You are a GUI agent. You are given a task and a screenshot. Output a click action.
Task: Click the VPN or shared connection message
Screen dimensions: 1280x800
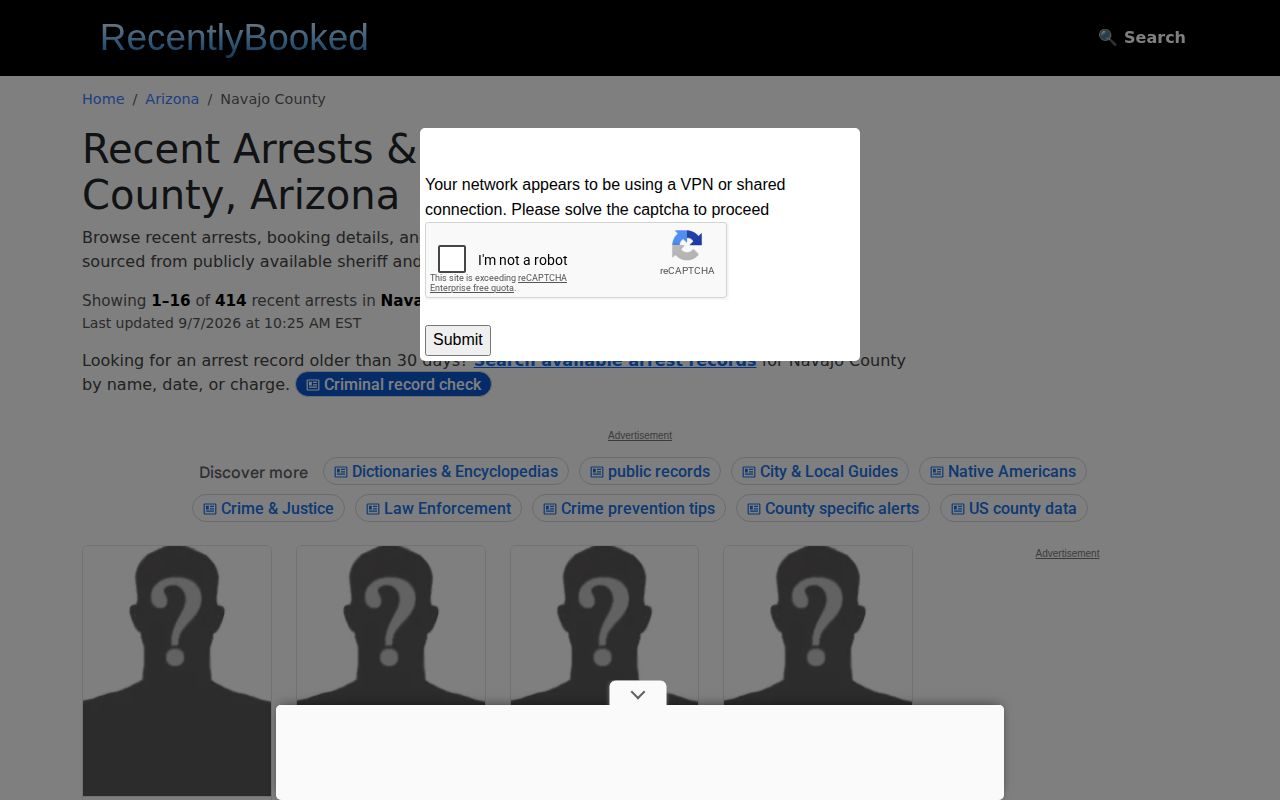coord(605,197)
